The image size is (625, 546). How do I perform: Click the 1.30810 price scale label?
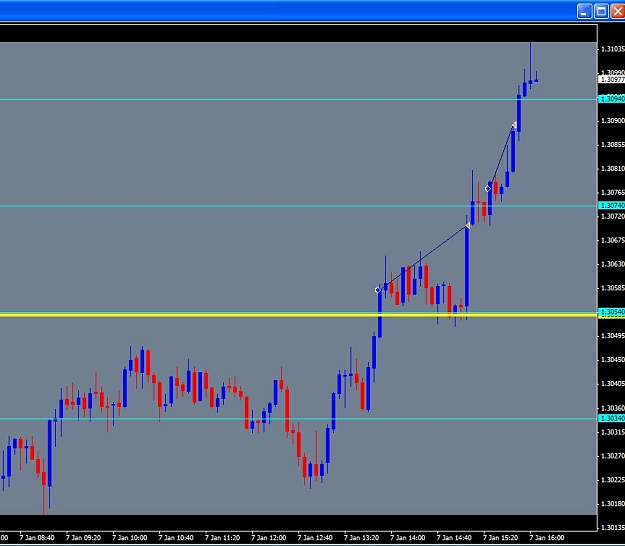click(613, 169)
